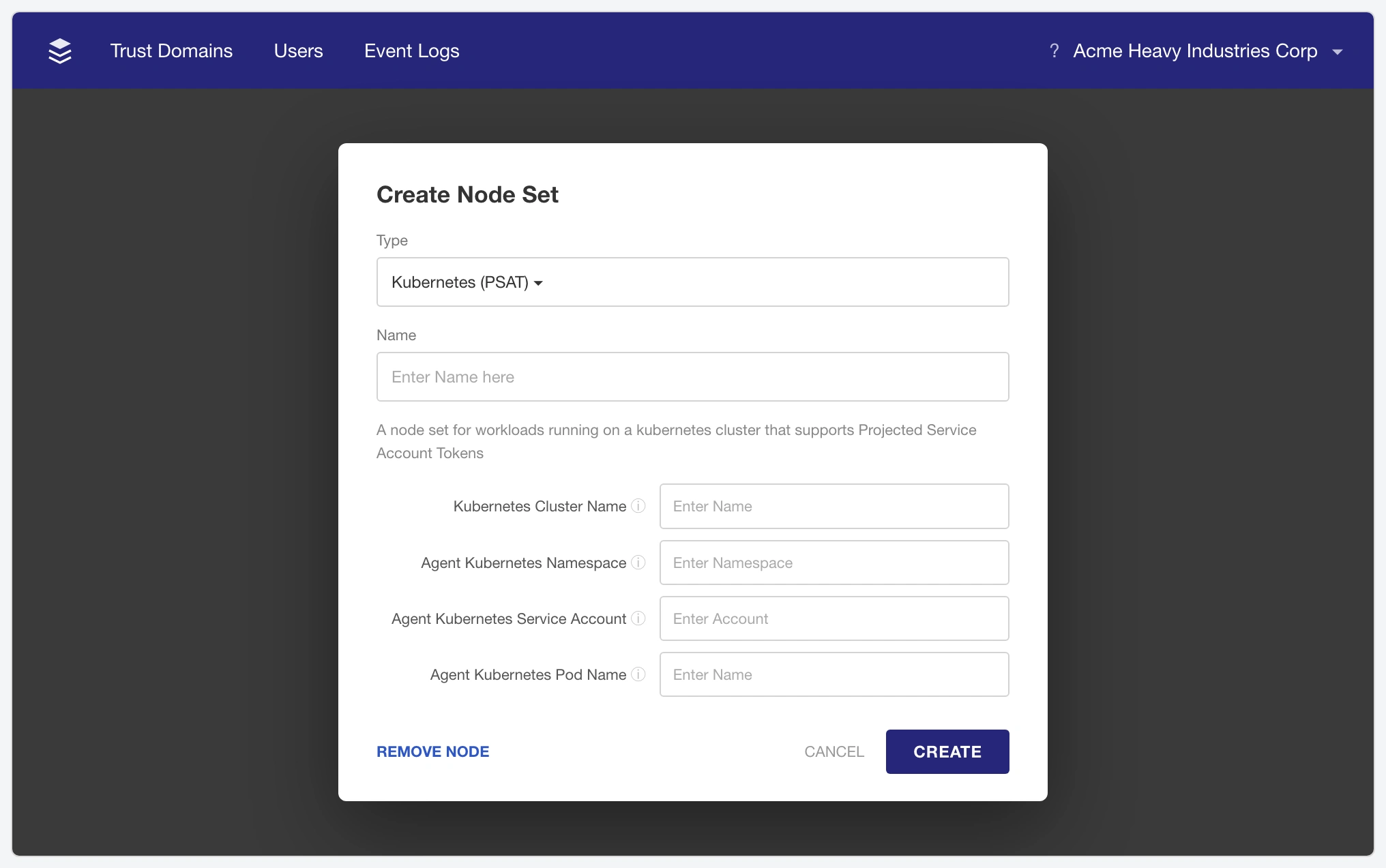Focus the Agent Kubernetes Namespace input
1386x868 pixels.
(x=834, y=563)
